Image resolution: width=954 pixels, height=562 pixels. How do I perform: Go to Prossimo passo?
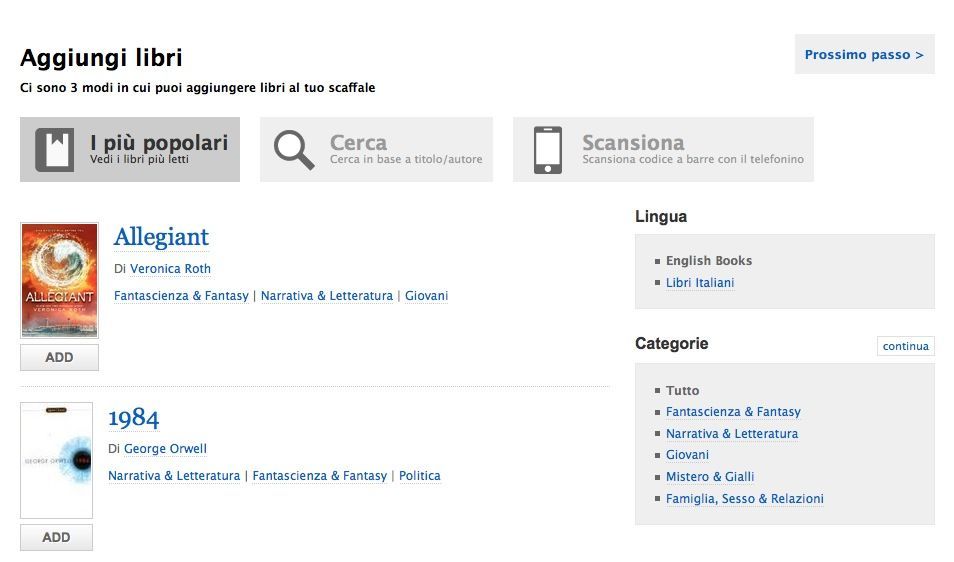point(864,54)
